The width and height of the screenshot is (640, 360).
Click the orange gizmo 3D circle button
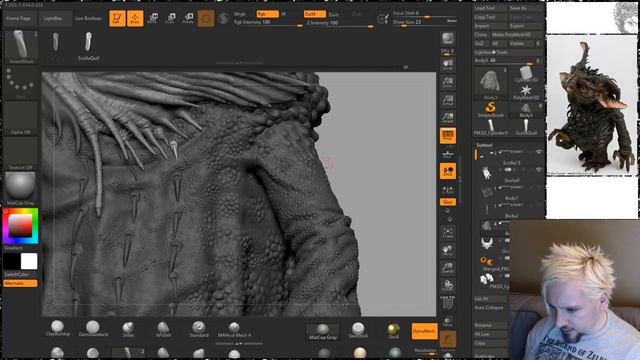pos(206,18)
